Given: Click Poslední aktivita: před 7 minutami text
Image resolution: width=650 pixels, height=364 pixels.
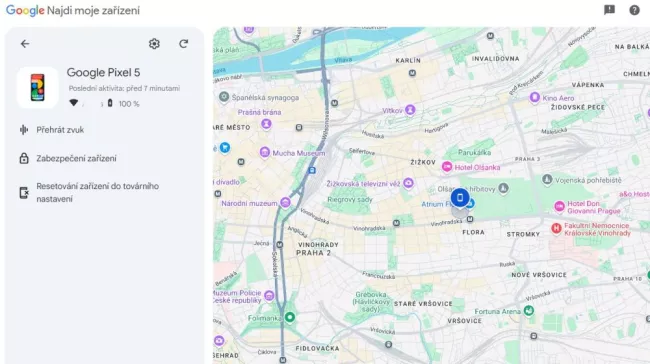Looking at the screenshot, I should pos(124,88).
